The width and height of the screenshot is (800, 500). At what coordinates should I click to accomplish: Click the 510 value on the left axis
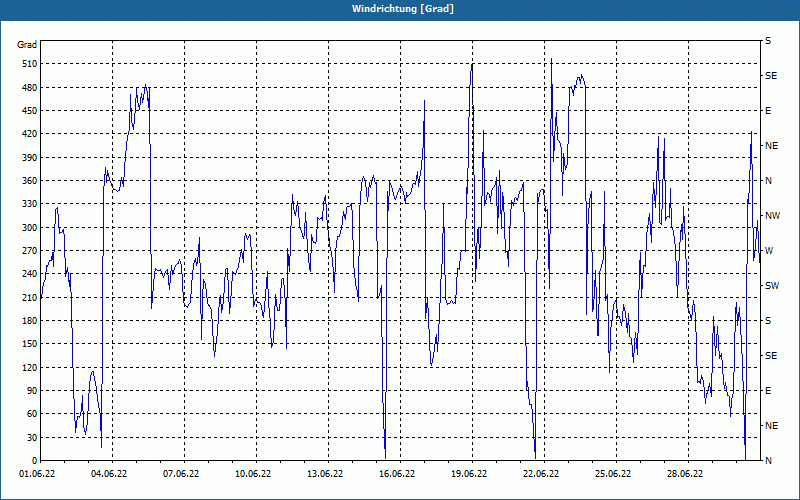[x=30, y=64]
